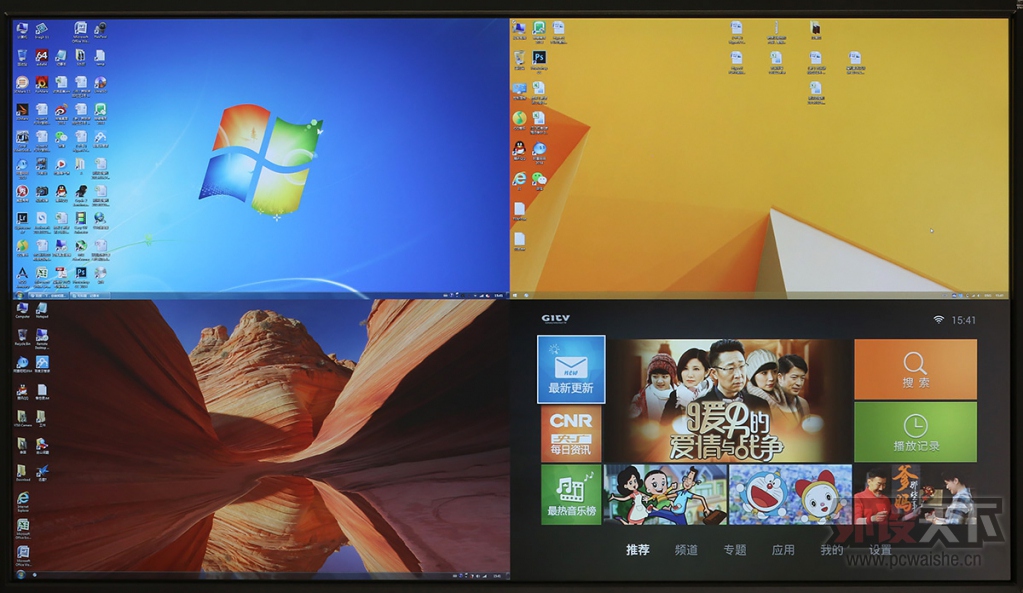Open QQ penguin on Windows 8 desktop
This screenshot has width=1023, height=593.
(519, 147)
